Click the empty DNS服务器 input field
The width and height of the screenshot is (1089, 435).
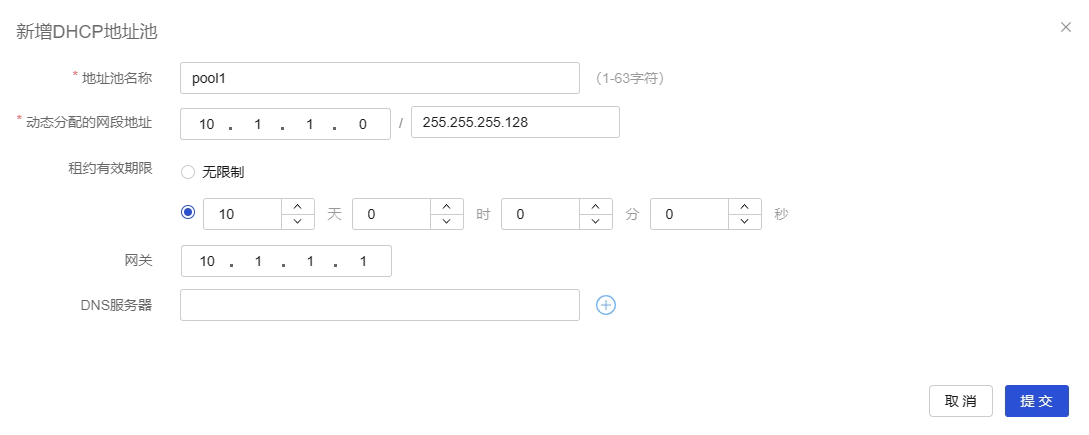point(380,305)
